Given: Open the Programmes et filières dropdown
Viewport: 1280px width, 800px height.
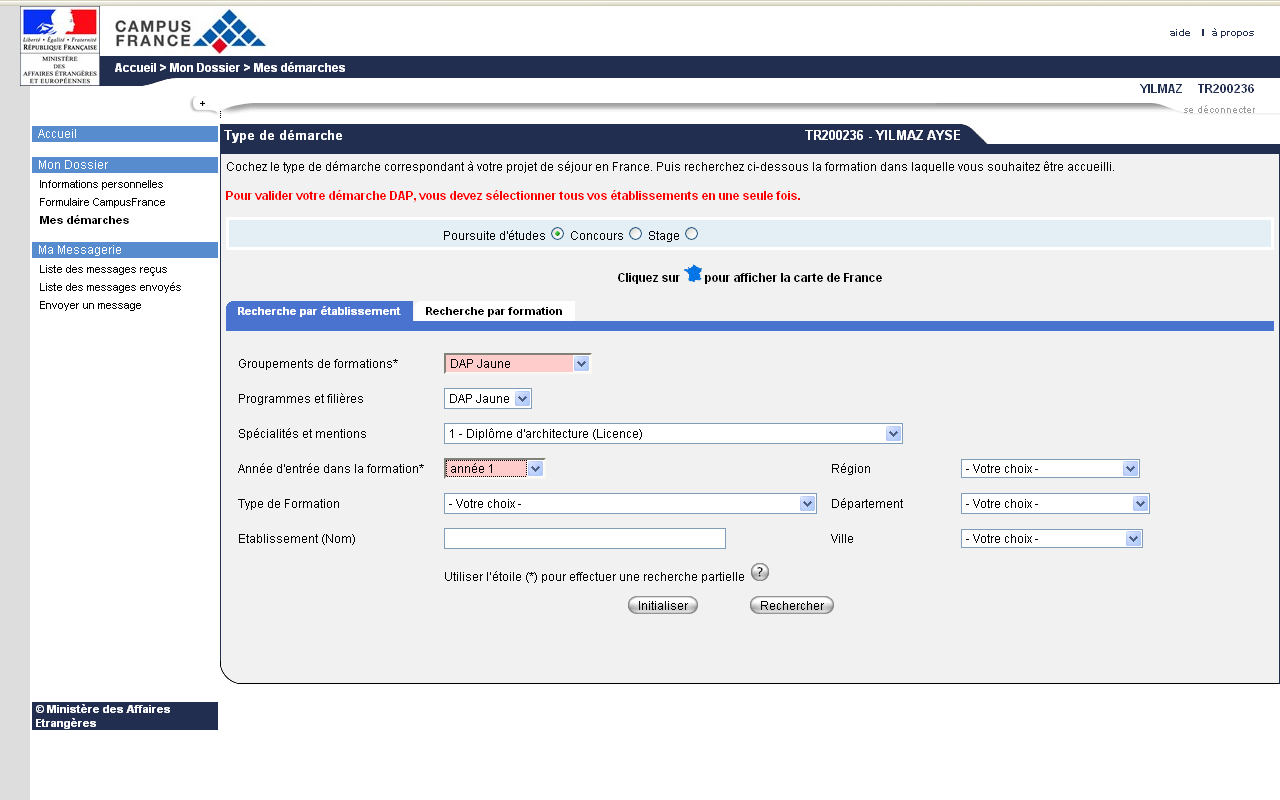Looking at the screenshot, I should (488, 399).
